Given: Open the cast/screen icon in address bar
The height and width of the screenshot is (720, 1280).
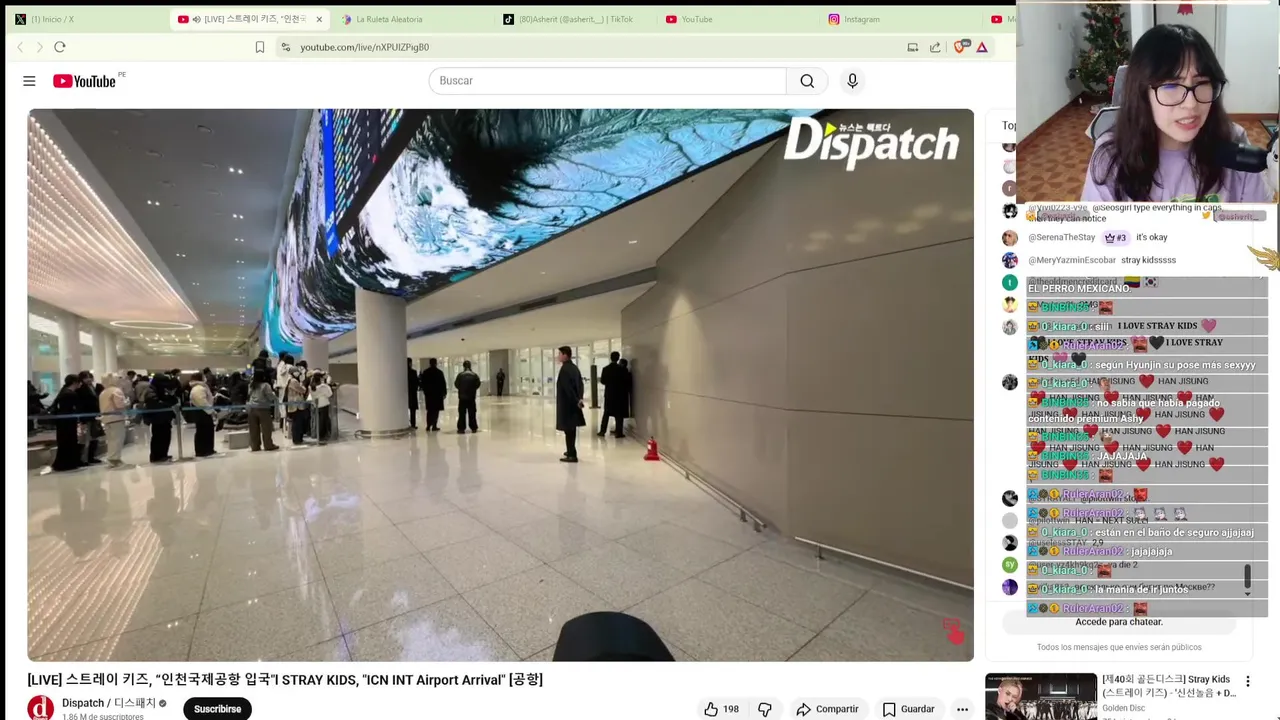Looking at the screenshot, I should click(912, 47).
